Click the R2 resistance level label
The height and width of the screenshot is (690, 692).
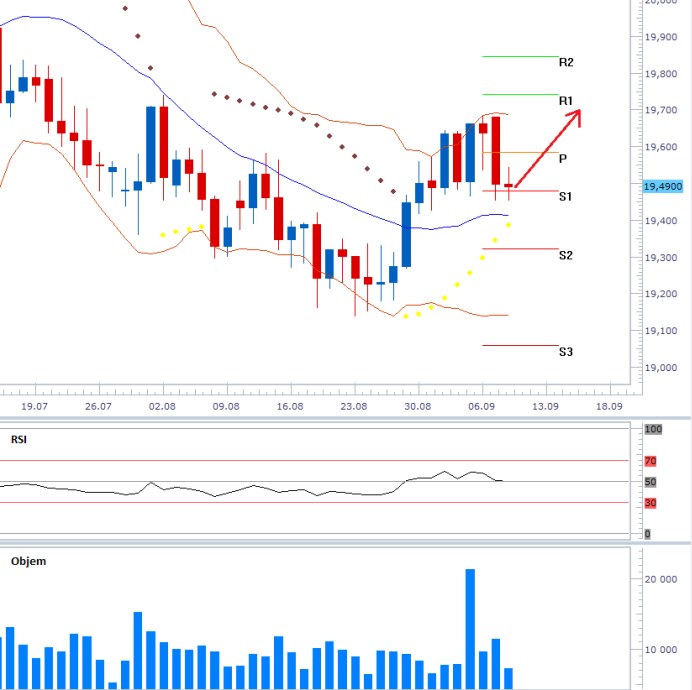tap(565, 62)
